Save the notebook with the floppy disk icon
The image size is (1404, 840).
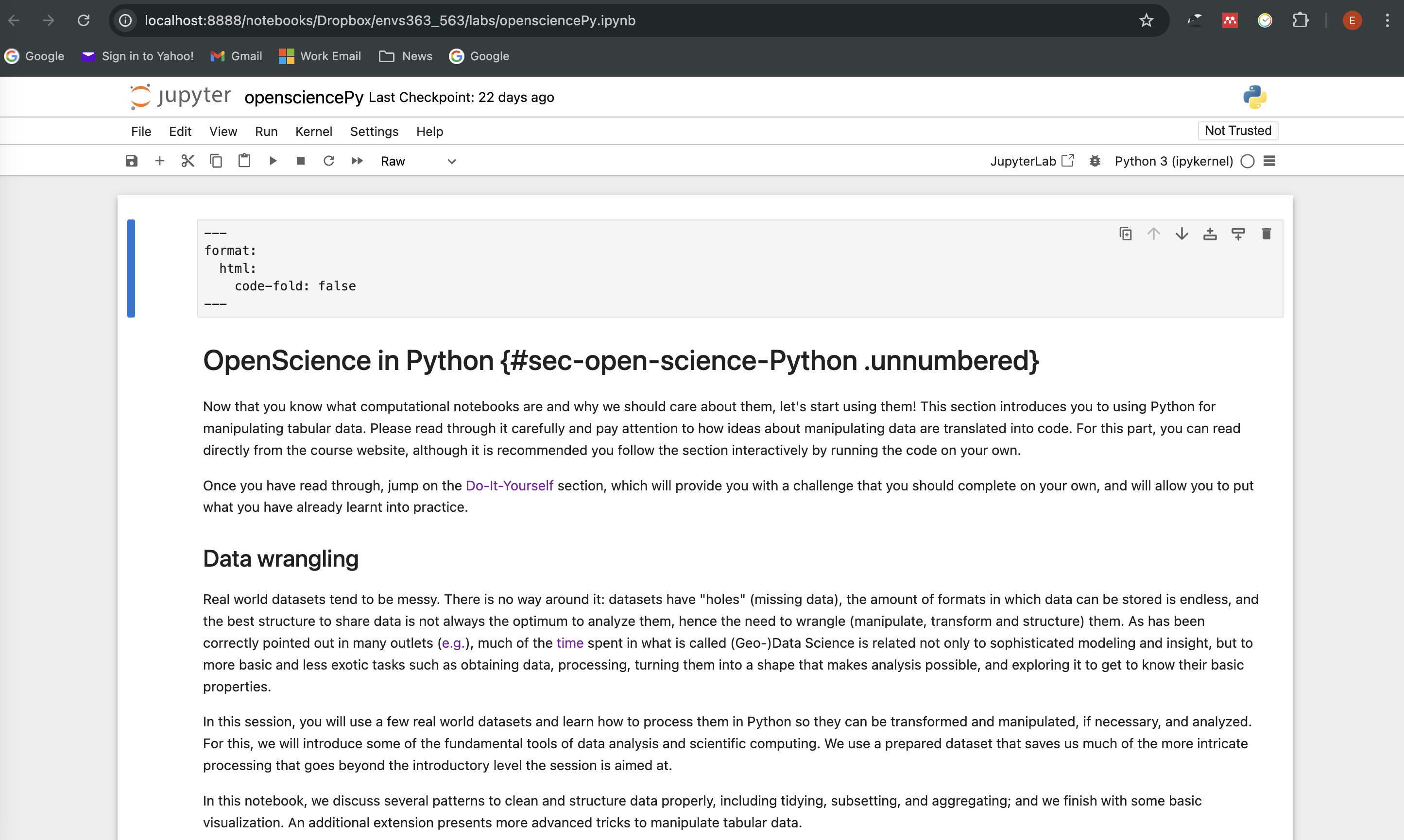coord(131,161)
